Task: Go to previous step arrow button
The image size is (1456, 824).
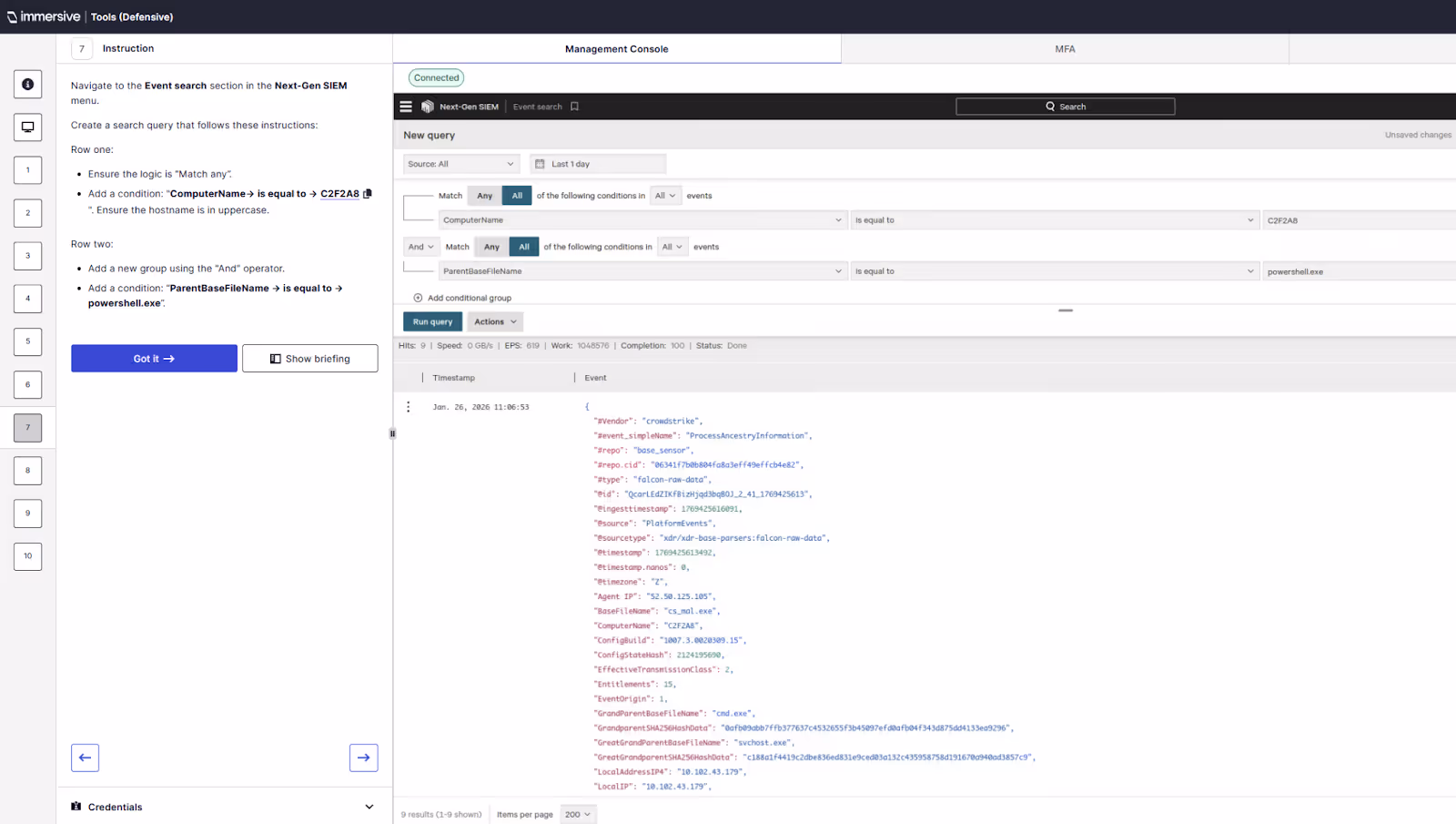Action: click(85, 758)
